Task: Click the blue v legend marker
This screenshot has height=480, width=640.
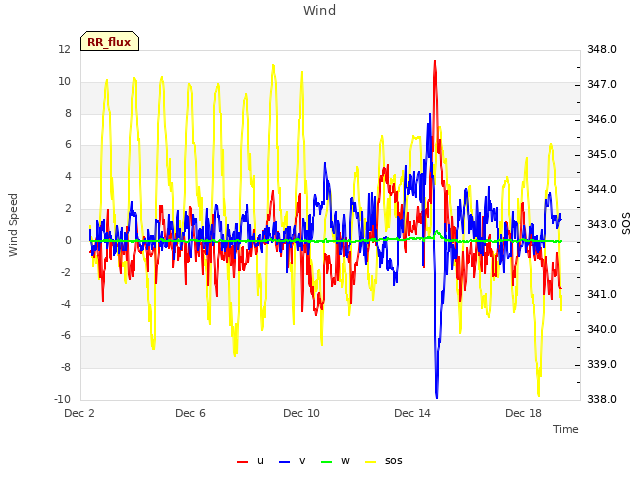Action: [x=284, y=462]
